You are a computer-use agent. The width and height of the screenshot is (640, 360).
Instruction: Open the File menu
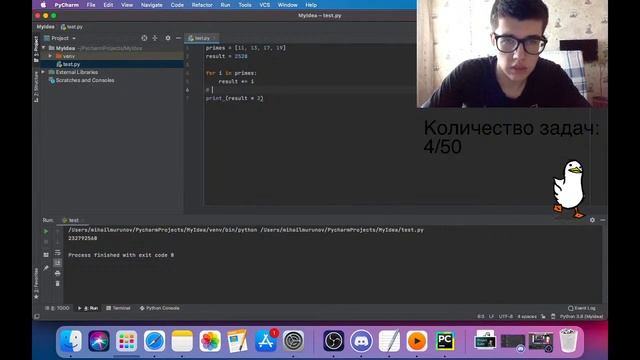(91, 5)
